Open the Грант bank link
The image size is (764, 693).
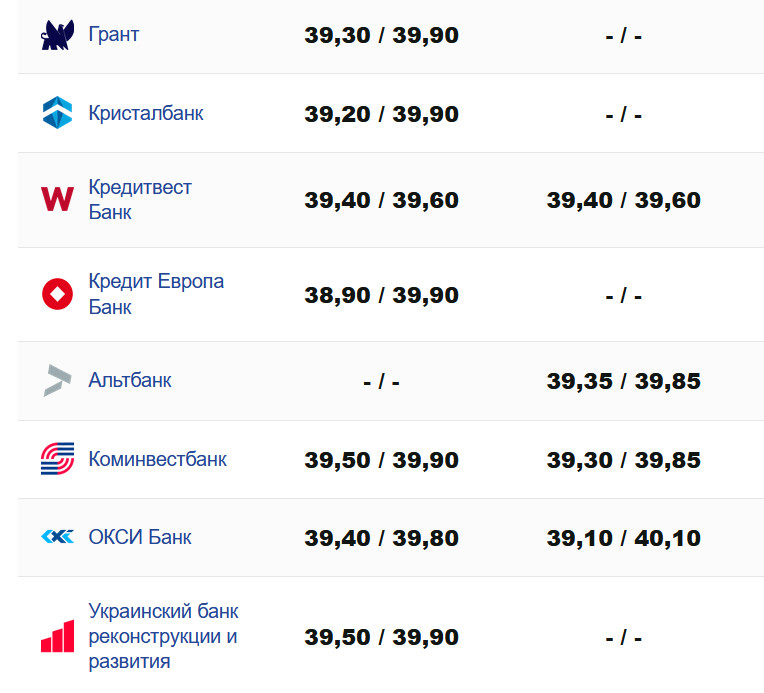pos(114,35)
